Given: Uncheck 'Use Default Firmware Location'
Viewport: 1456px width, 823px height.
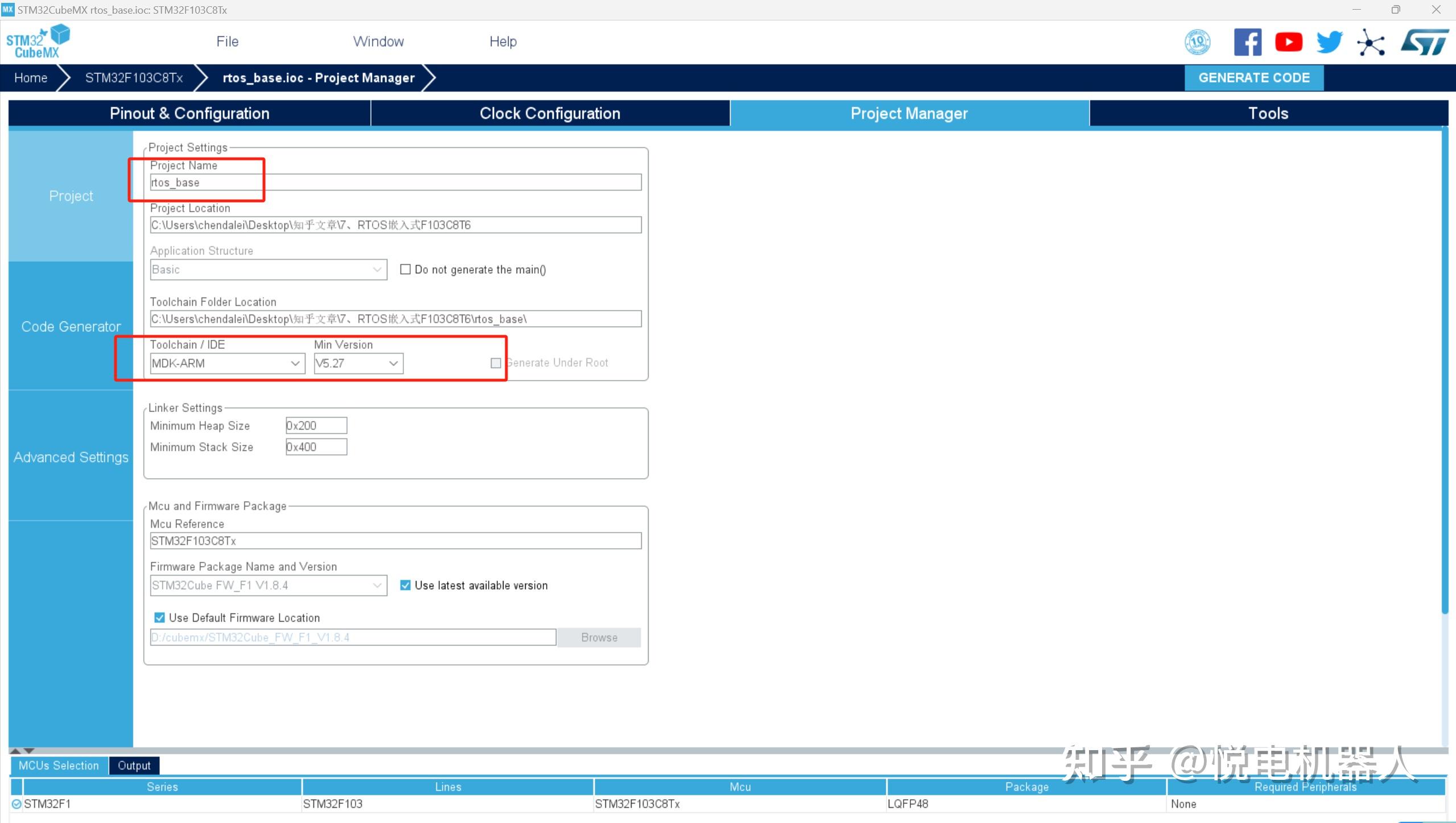Looking at the screenshot, I should coord(160,618).
